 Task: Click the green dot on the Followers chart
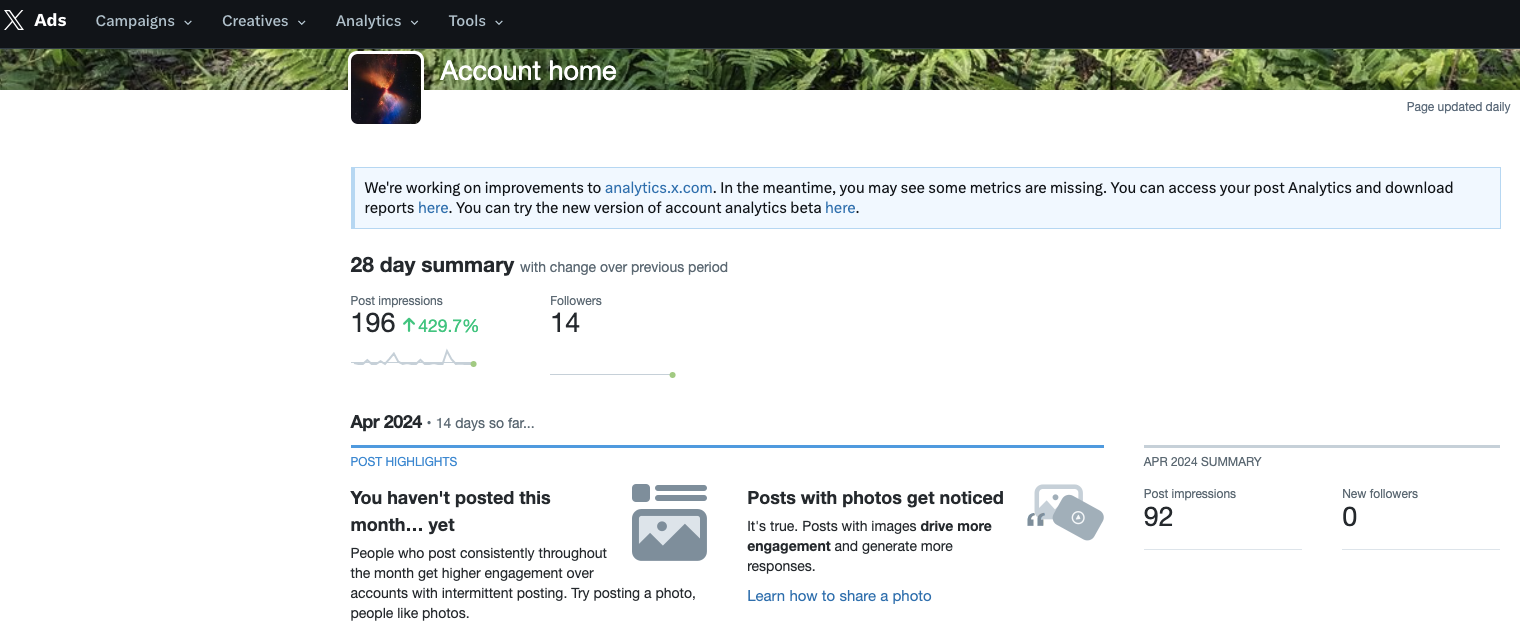tap(672, 374)
